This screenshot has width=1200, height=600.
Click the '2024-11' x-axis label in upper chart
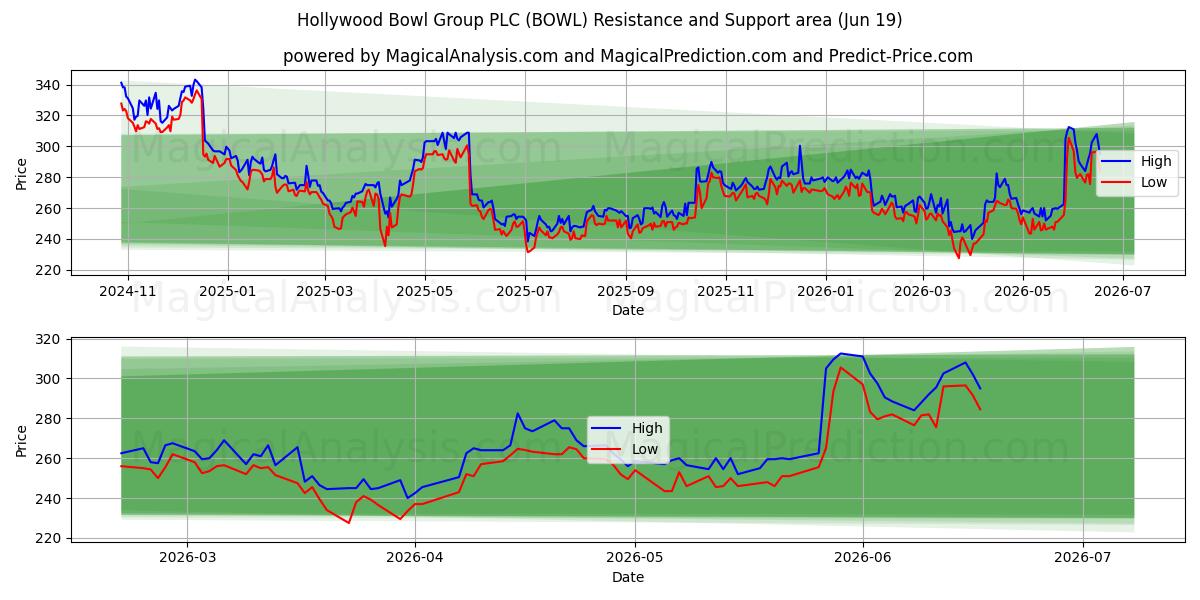click(x=127, y=292)
